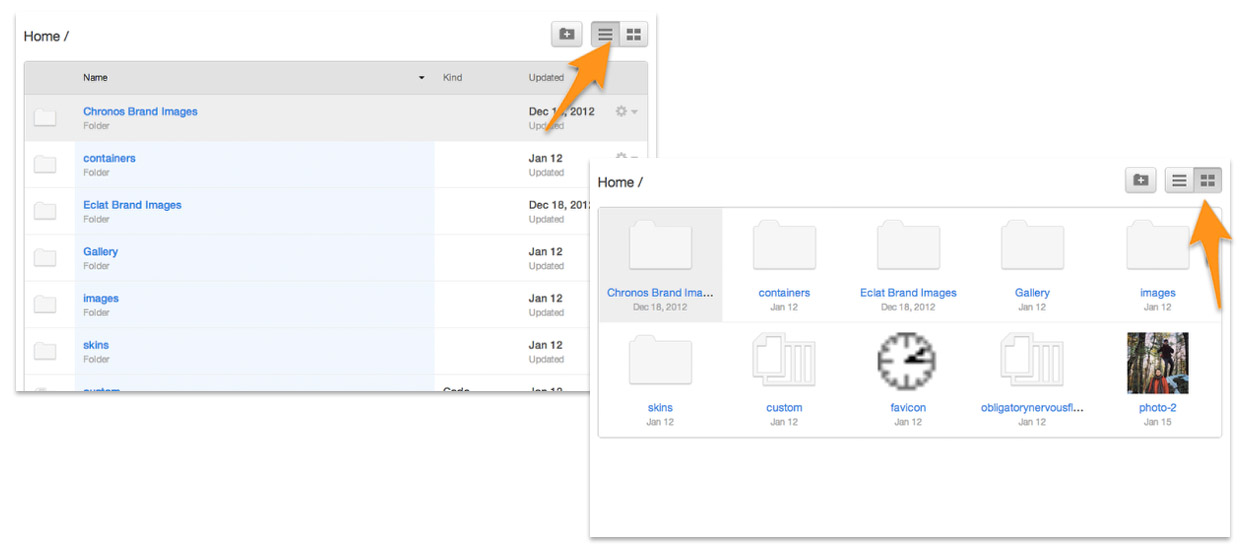This screenshot has height=552, width=1246.
Task: Select obligatorynervousfl... file icon in grid
Action: point(1032,360)
